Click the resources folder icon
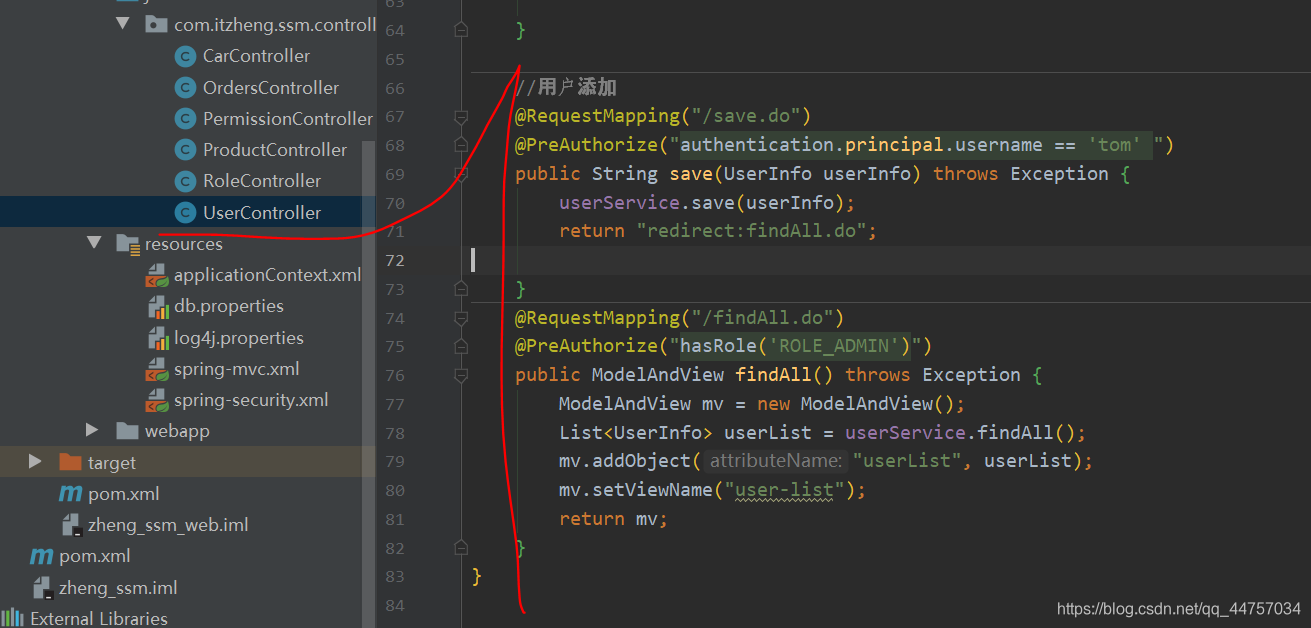This screenshot has width=1311, height=628. tap(127, 244)
